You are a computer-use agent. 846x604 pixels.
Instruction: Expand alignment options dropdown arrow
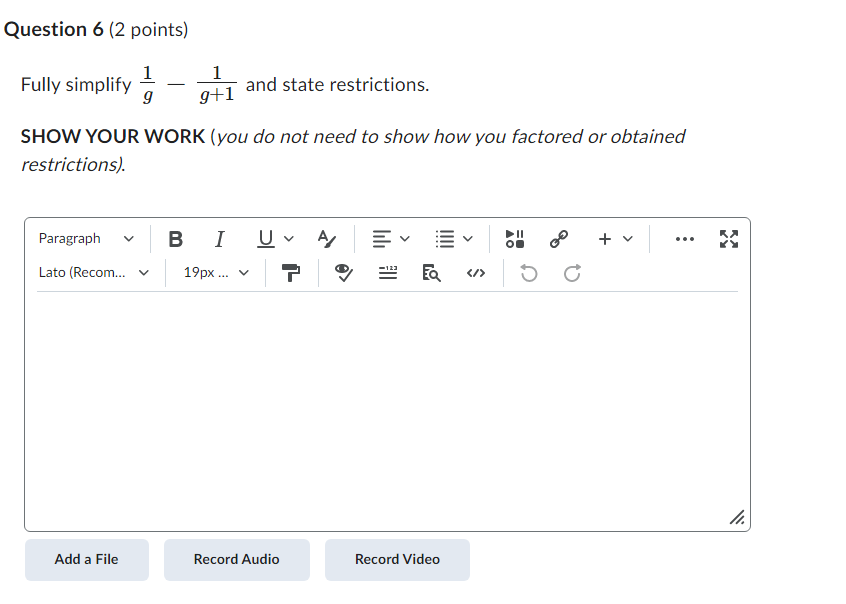point(405,239)
